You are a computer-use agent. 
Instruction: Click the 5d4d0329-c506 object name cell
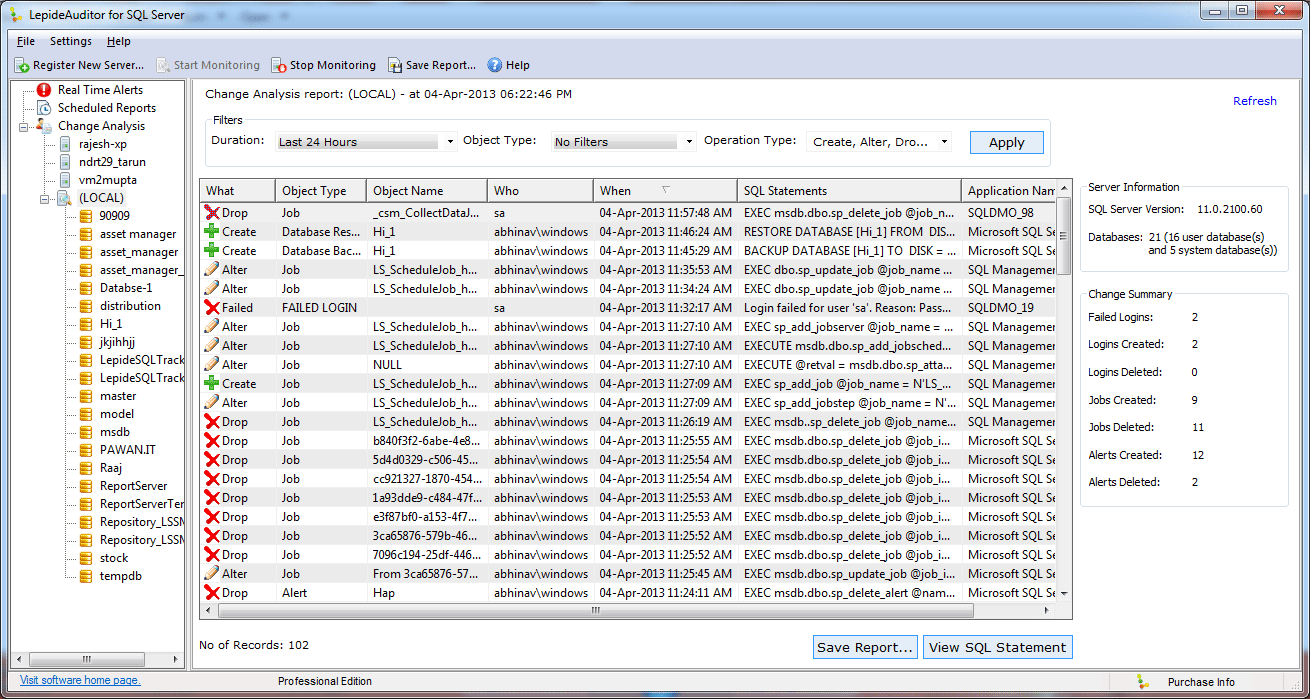pos(426,459)
